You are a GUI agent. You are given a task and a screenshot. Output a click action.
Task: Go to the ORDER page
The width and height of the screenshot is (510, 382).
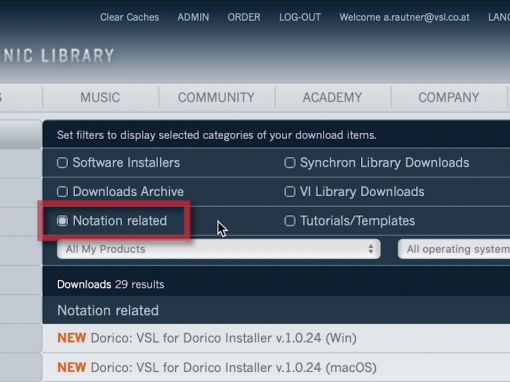(x=244, y=17)
